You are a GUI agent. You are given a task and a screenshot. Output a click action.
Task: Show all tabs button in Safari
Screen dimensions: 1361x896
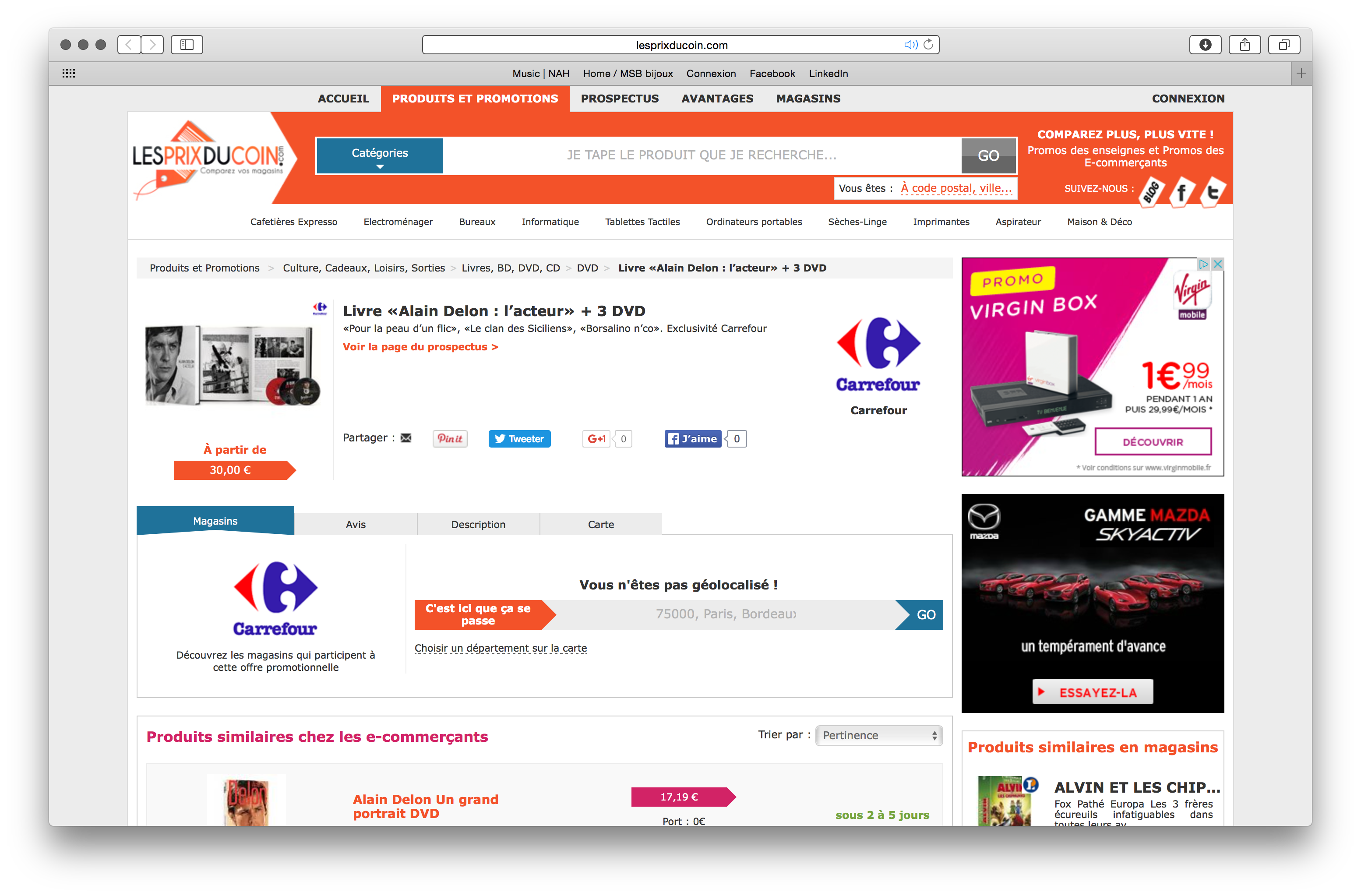(1284, 45)
